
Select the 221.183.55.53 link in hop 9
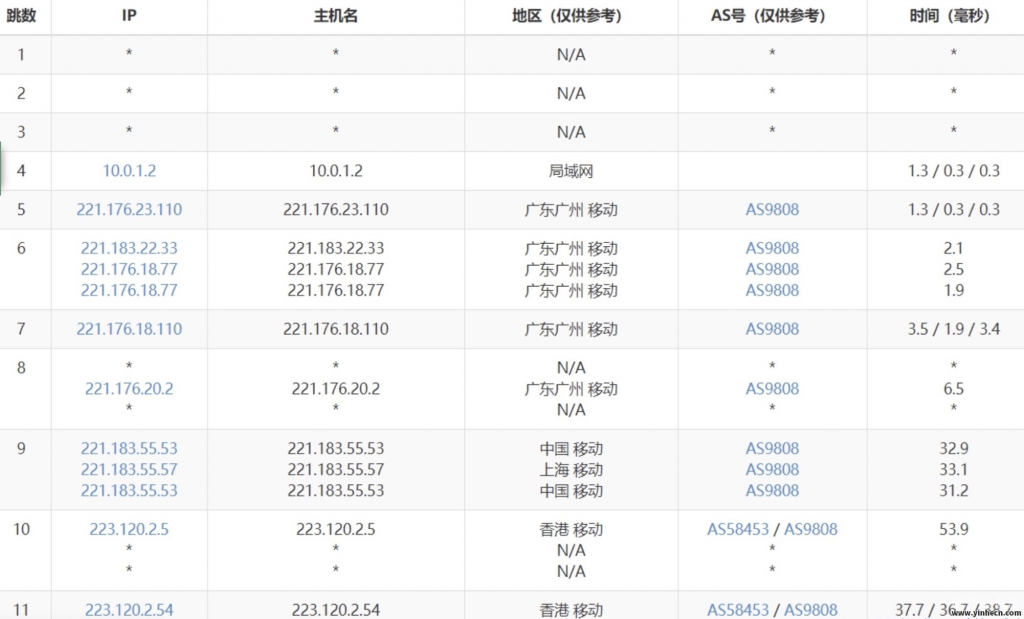click(x=128, y=448)
